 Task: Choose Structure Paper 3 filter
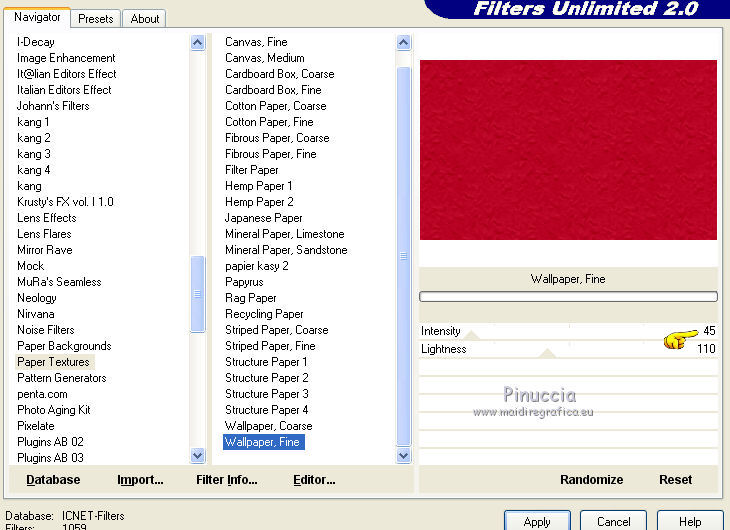267,394
